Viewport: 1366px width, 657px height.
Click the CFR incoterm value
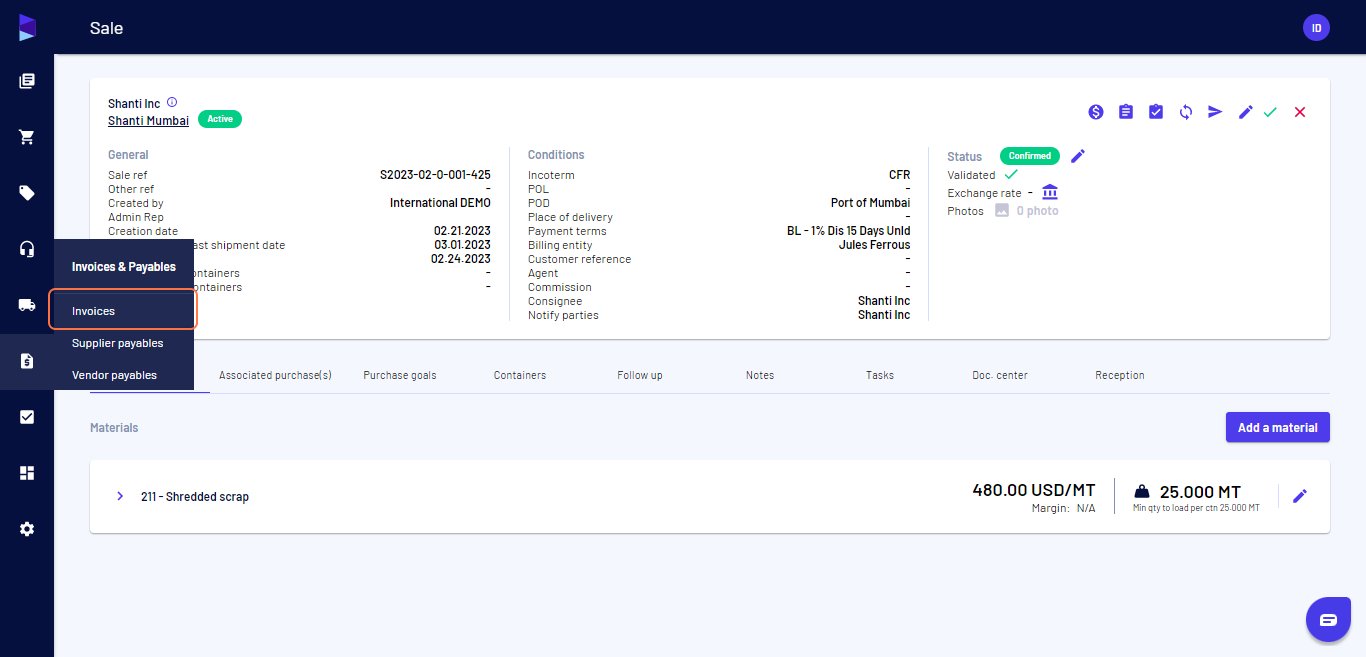pos(899,175)
